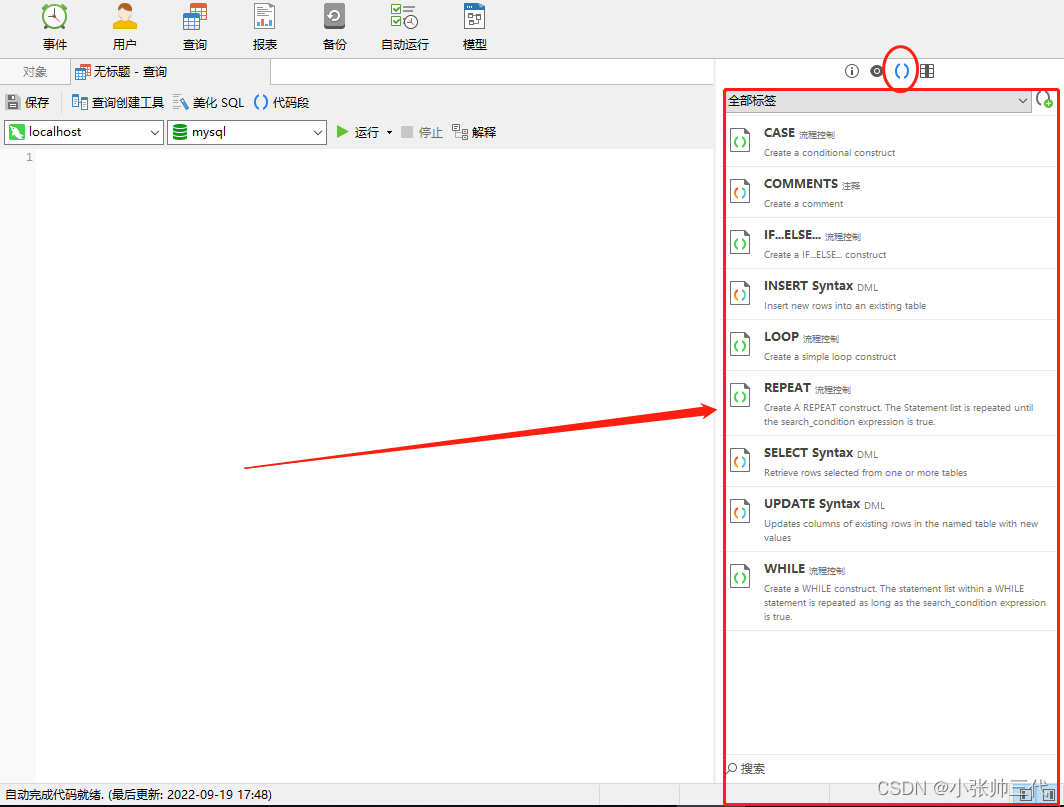Click the UPDATE Syntax snippet file icon
Screen dimensions: 1064x807
point(740,511)
